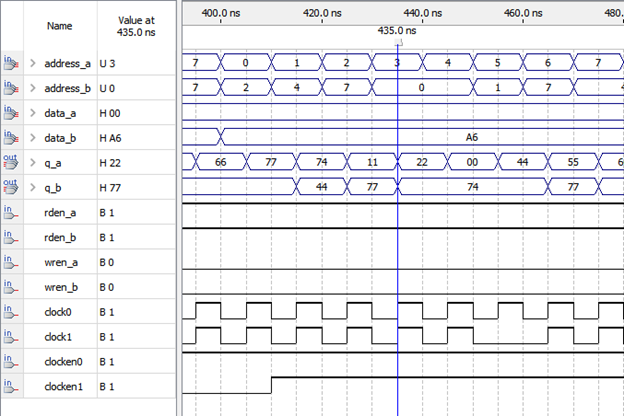Viewport: 624px width, 416px height.
Task: Click the rden_a input pin icon
Action: 12,212
